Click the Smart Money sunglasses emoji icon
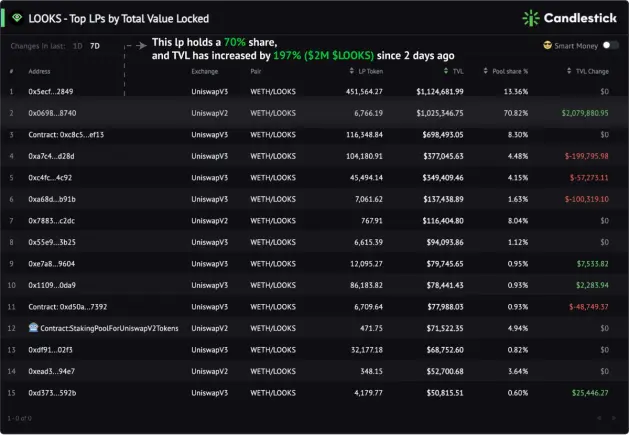The width and height of the screenshot is (629, 435). [x=547, y=45]
